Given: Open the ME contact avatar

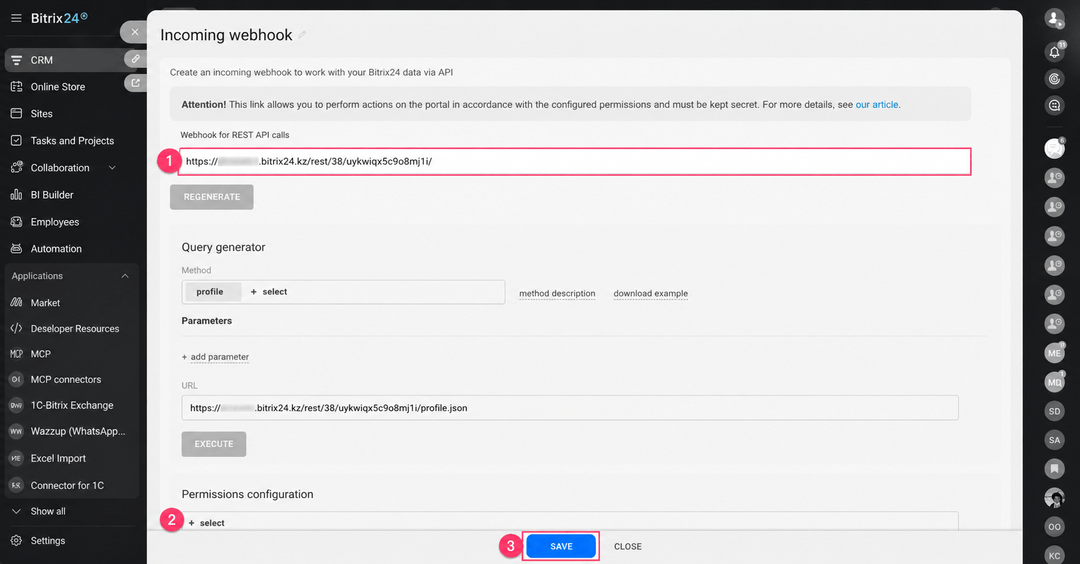Looking at the screenshot, I should pyautogui.click(x=1055, y=353).
